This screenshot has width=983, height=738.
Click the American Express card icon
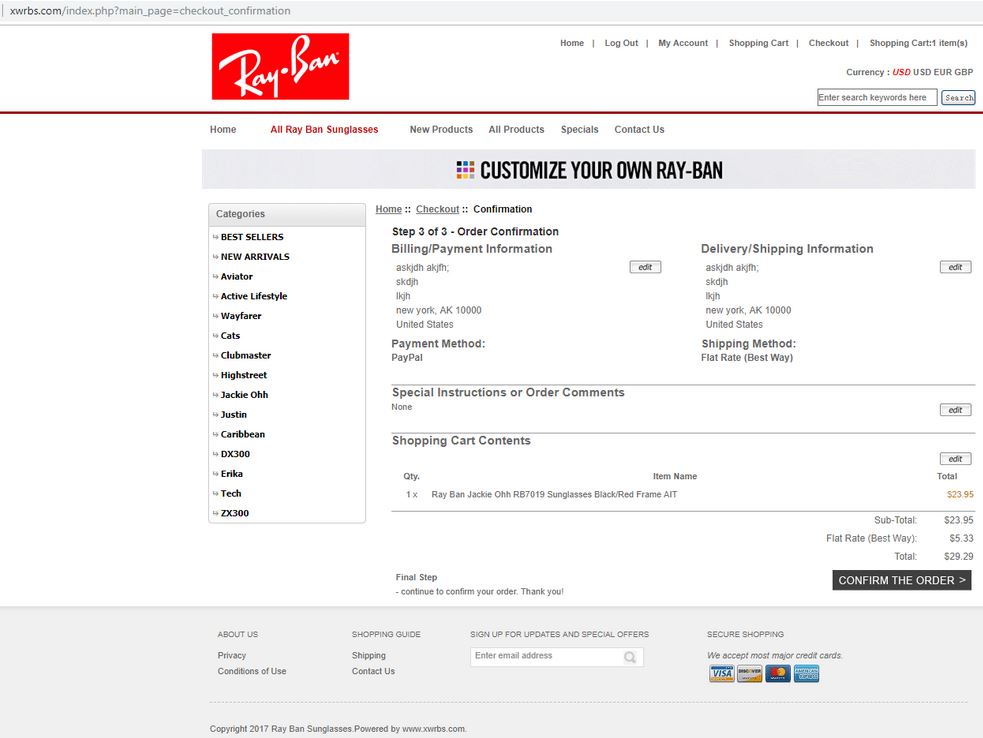point(806,673)
